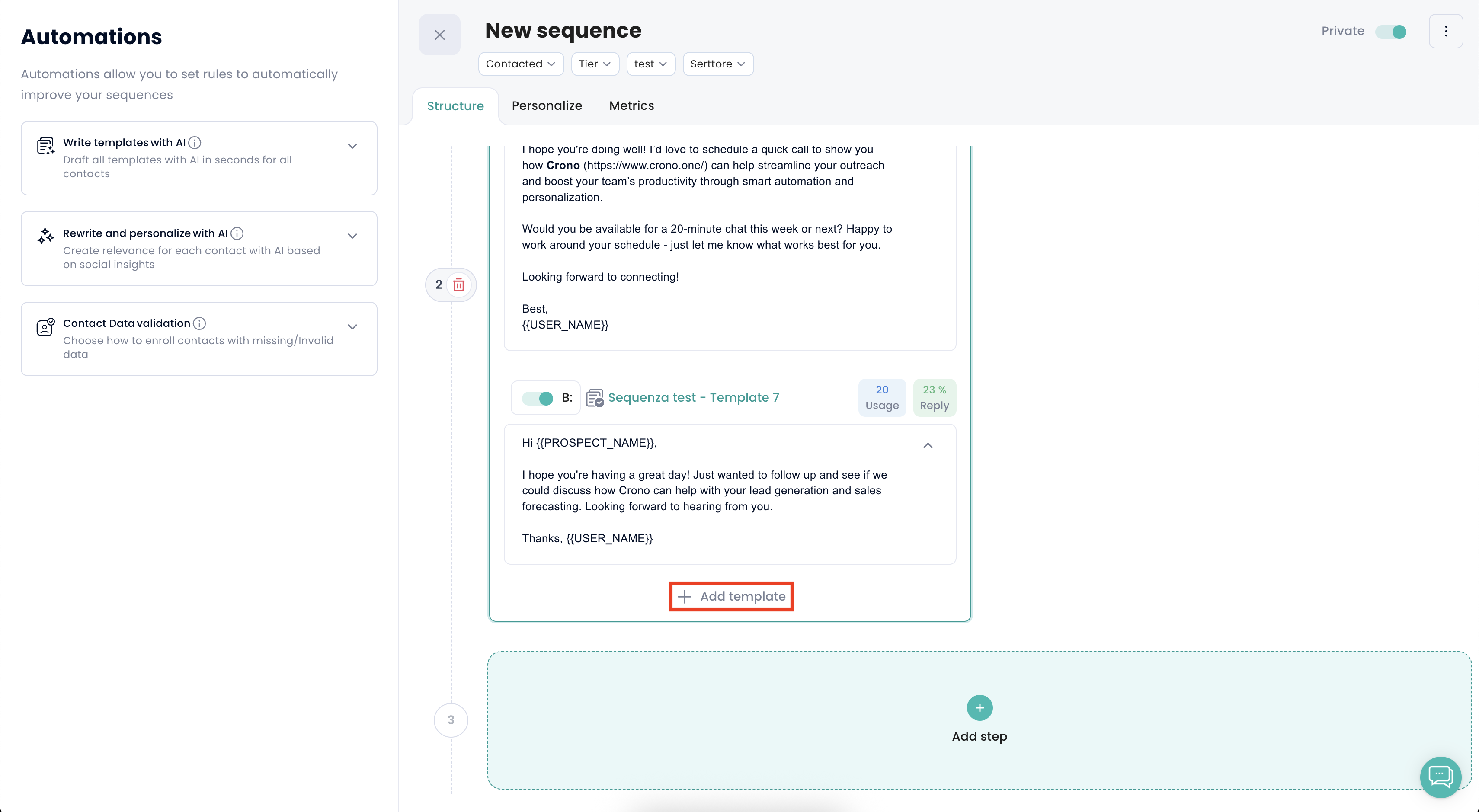Image resolution: width=1479 pixels, height=812 pixels.
Task: Collapse template B body with chevron
Action: pos(927,445)
